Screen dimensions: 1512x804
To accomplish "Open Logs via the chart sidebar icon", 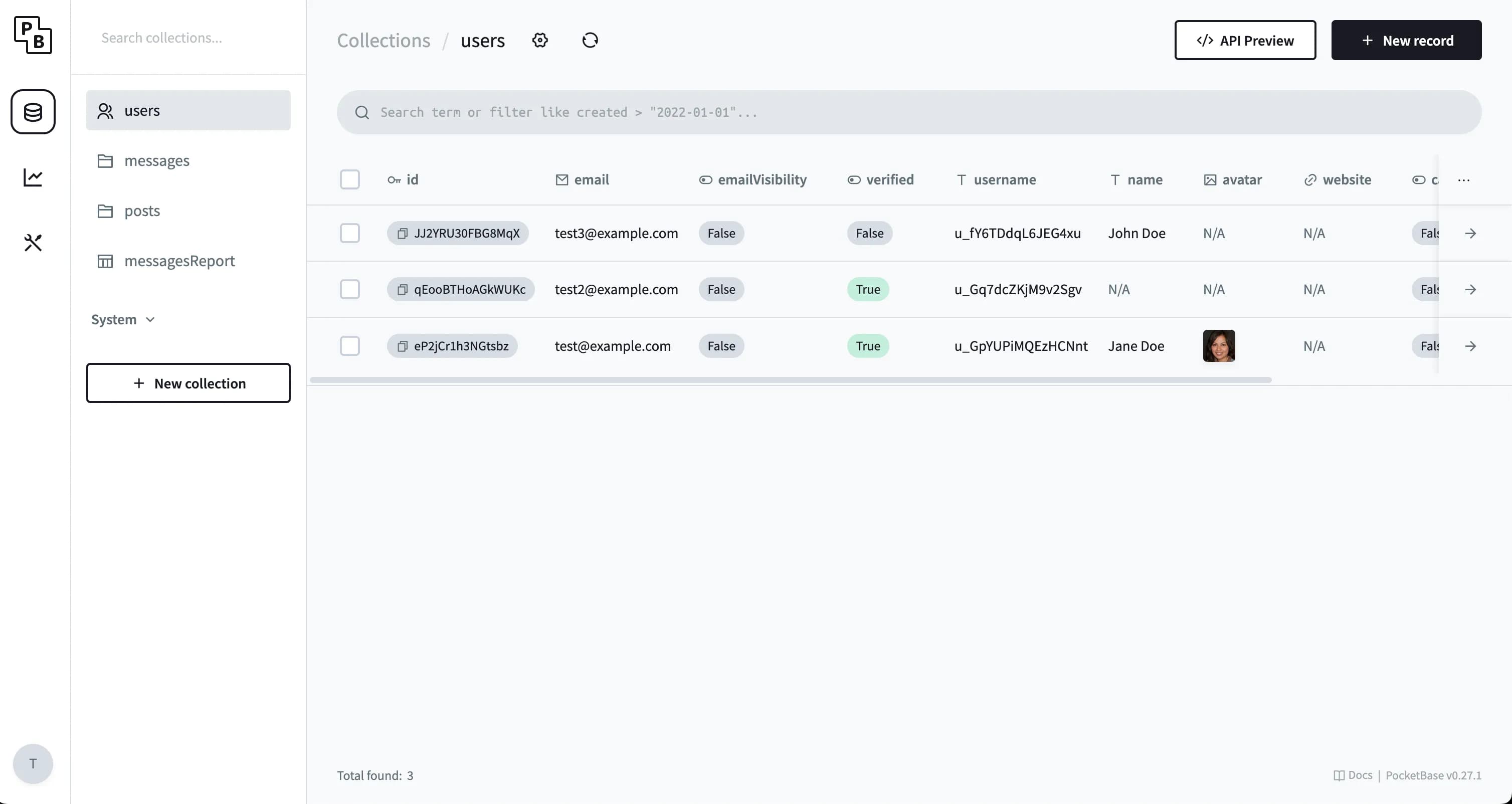I will point(33,177).
